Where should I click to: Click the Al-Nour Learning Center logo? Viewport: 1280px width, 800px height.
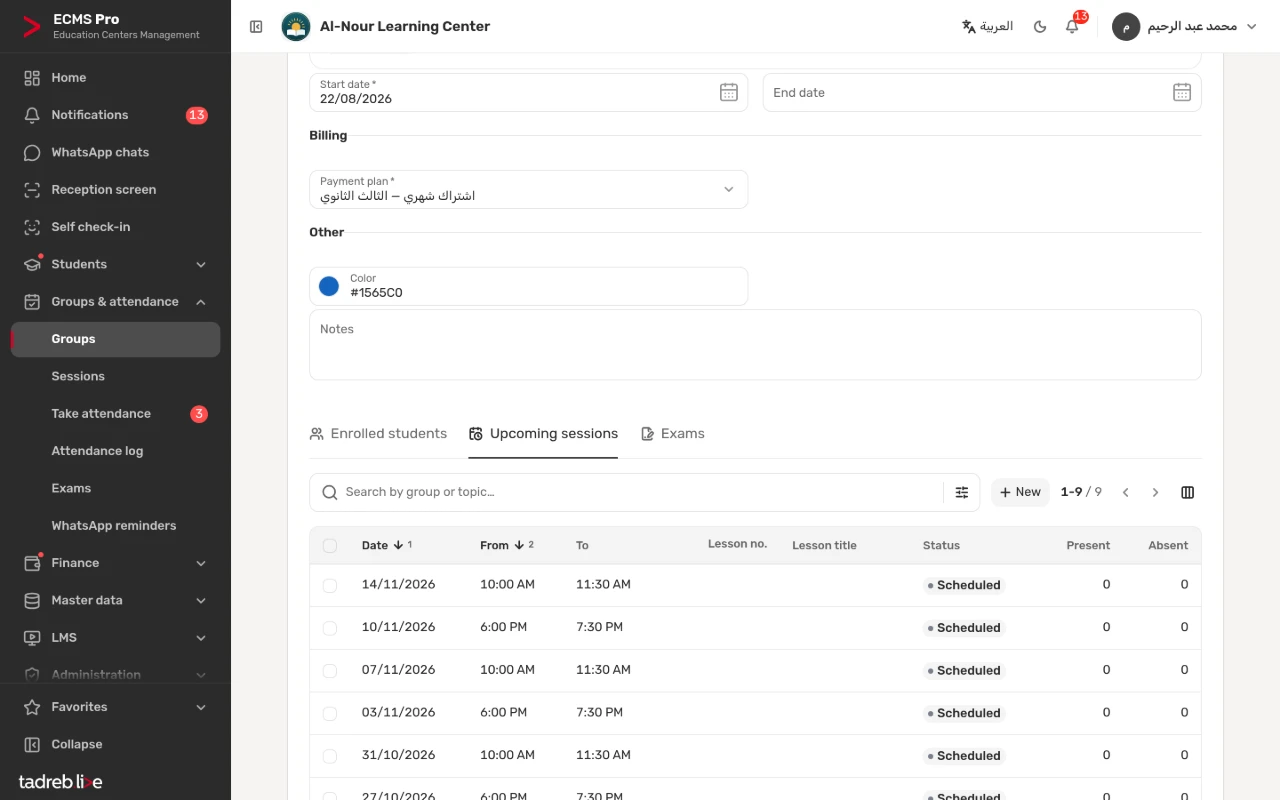click(x=296, y=27)
